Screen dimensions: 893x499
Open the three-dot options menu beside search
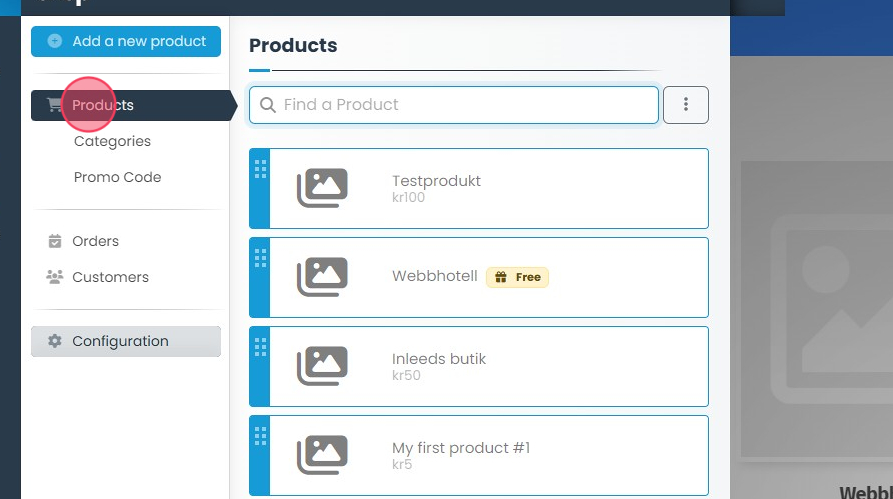(686, 105)
